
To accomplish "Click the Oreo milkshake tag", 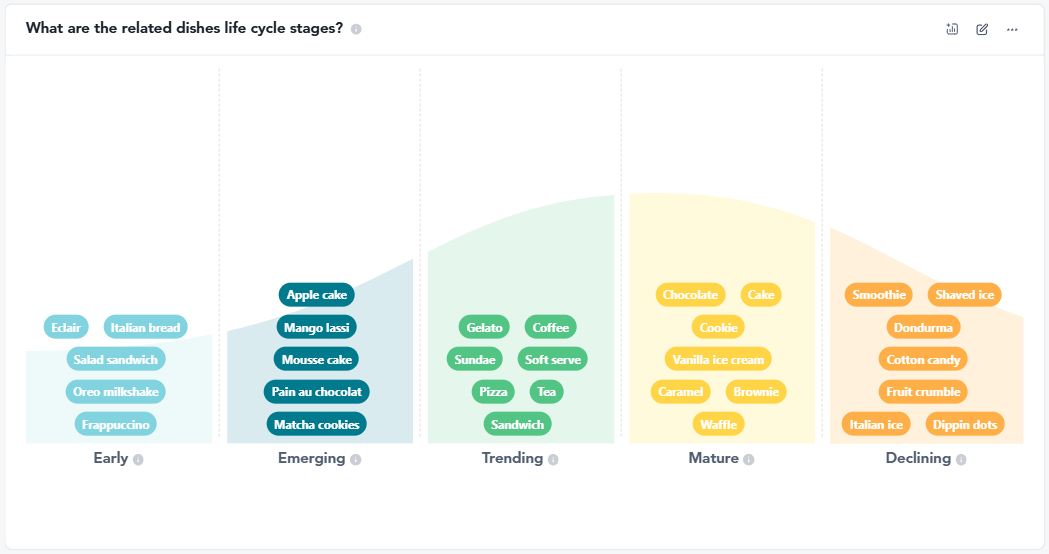I will click(116, 392).
